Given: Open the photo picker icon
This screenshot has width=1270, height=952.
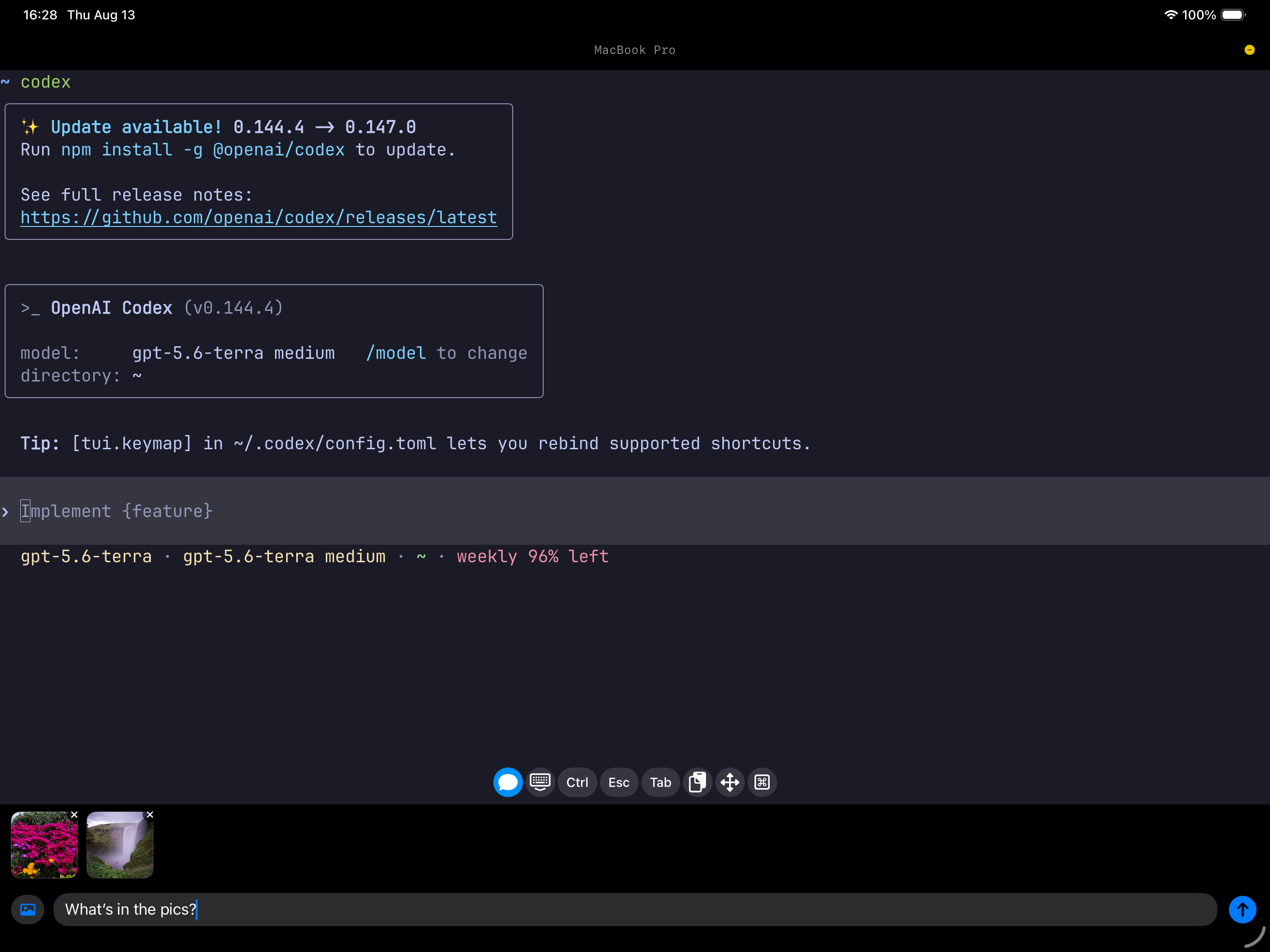Looking at the screenshot, I should pos(28,910).
